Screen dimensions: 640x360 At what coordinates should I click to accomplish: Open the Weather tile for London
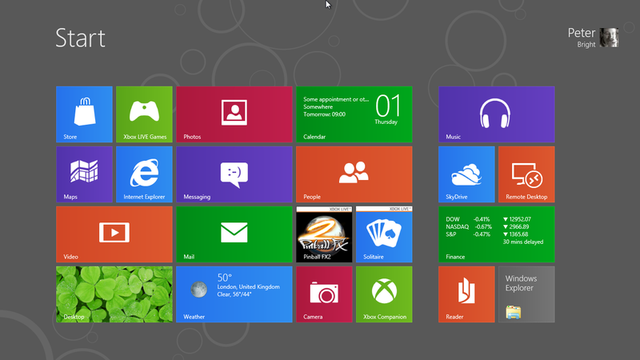point(234,294)
